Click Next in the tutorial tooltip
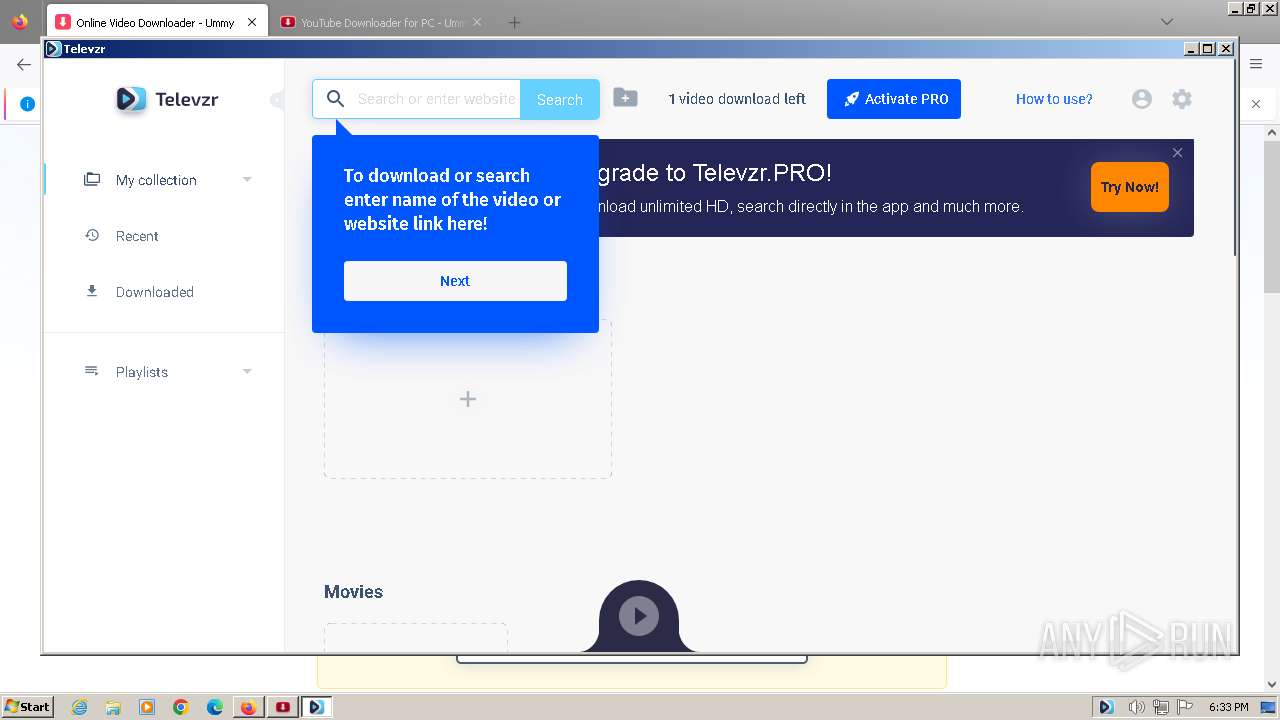 coord(455,281)
